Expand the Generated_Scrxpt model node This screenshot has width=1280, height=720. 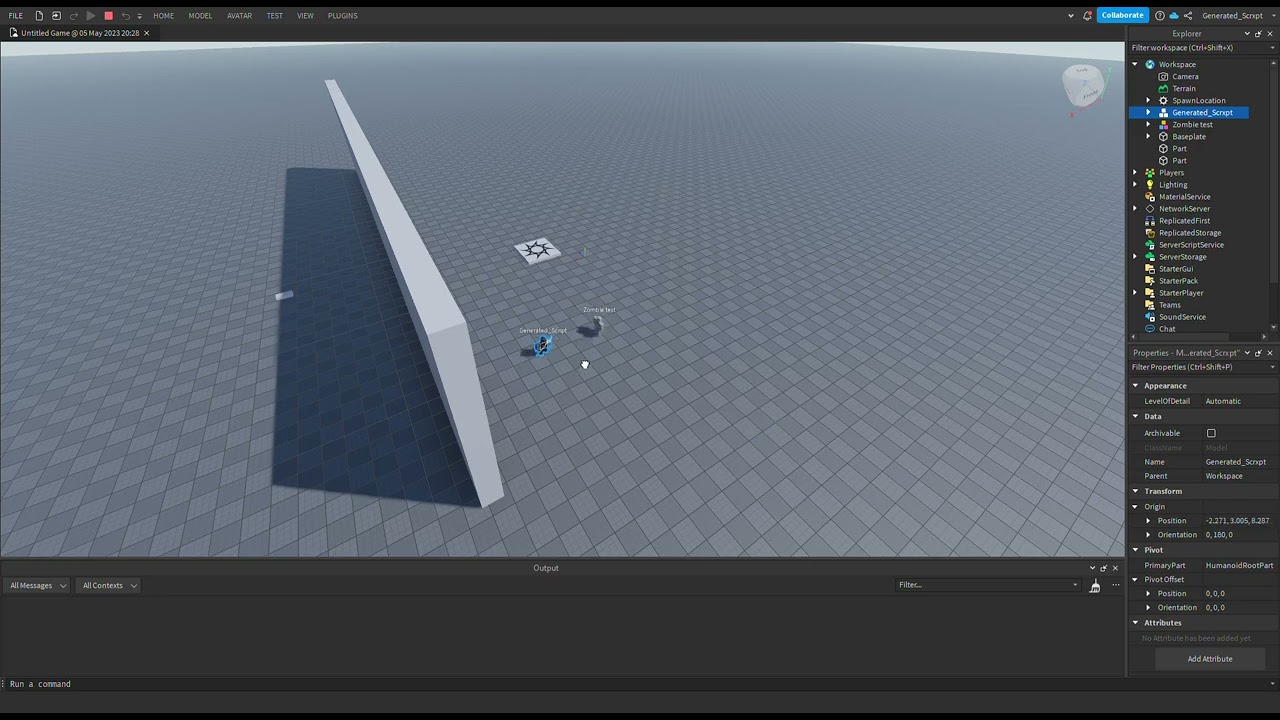click(x=1148, y=113)
